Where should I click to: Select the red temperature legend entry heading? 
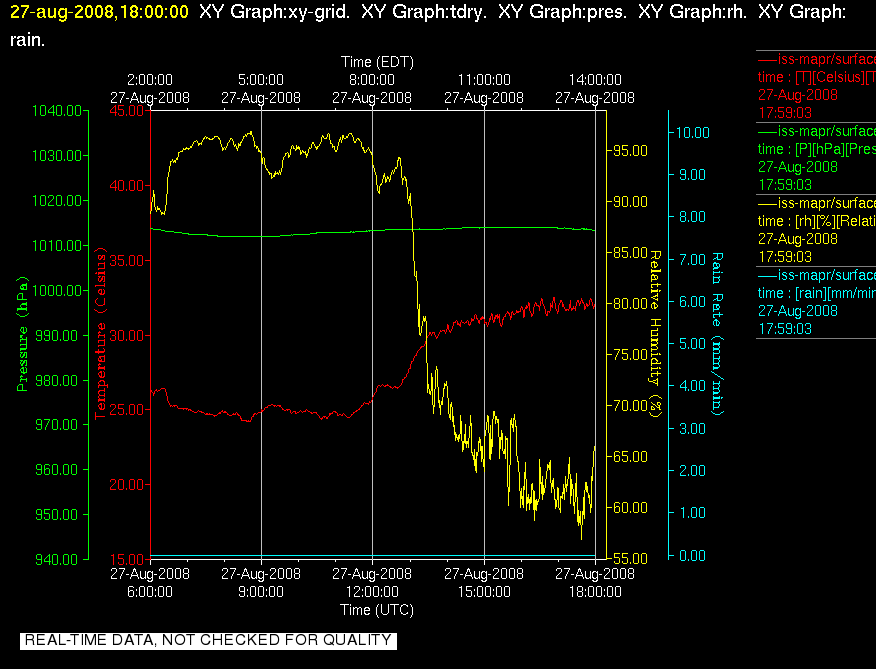[x=816, y=59]
